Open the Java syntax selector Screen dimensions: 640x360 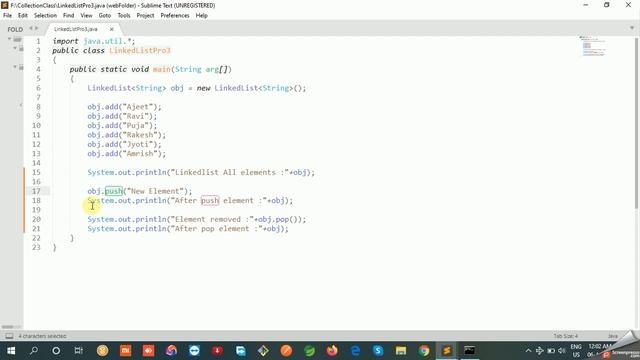pyautogui.click(x=613, y=336)
